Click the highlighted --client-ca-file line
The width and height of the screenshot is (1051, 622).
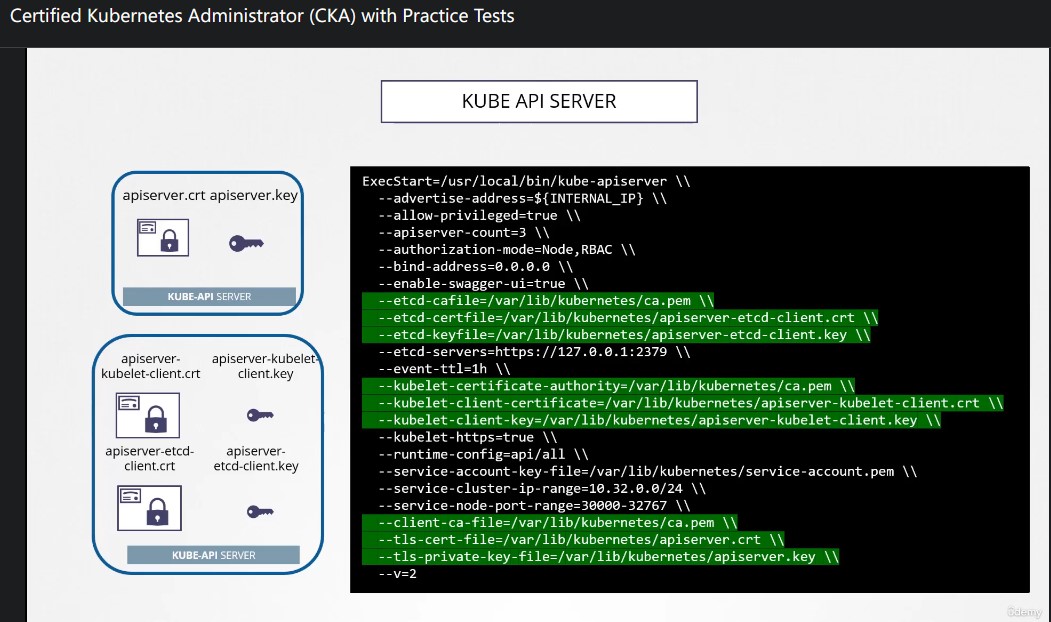(x=550, y=523)
